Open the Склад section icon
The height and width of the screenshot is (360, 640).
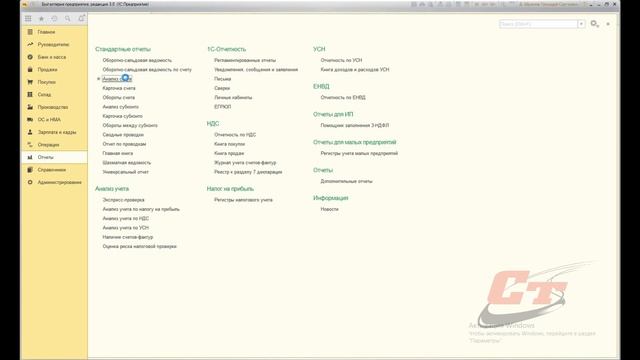pyautogui.click(x=30, y=95)
